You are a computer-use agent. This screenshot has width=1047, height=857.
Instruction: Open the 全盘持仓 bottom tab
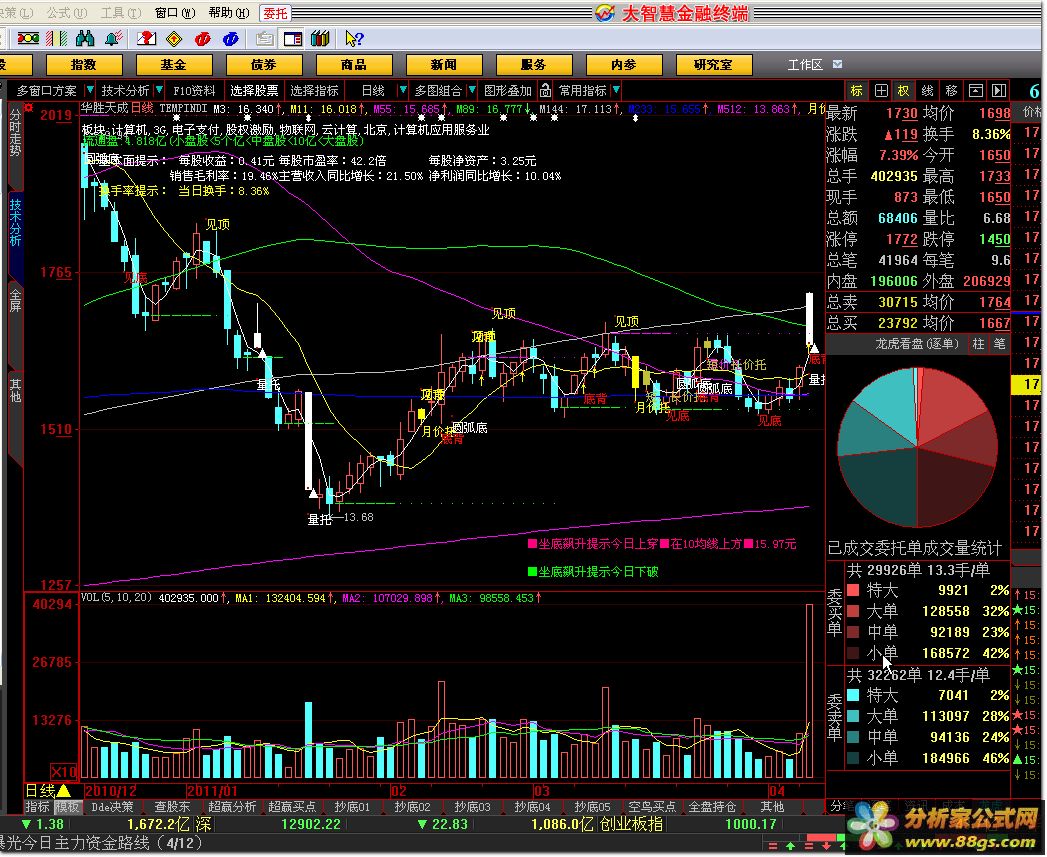pyautogui.click(x=712, y=807)
